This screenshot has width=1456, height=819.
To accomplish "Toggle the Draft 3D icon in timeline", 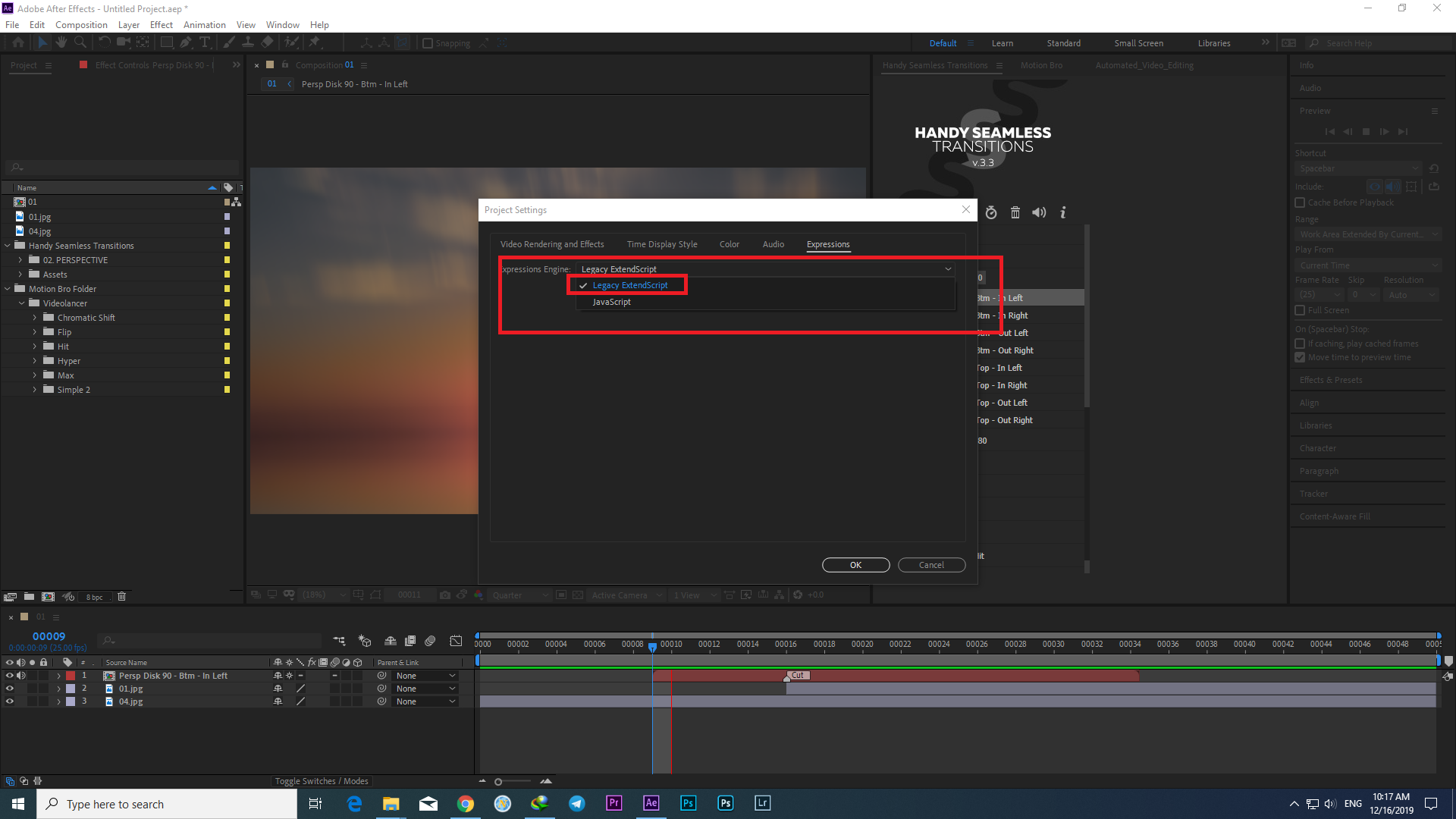I will (365, 641).
